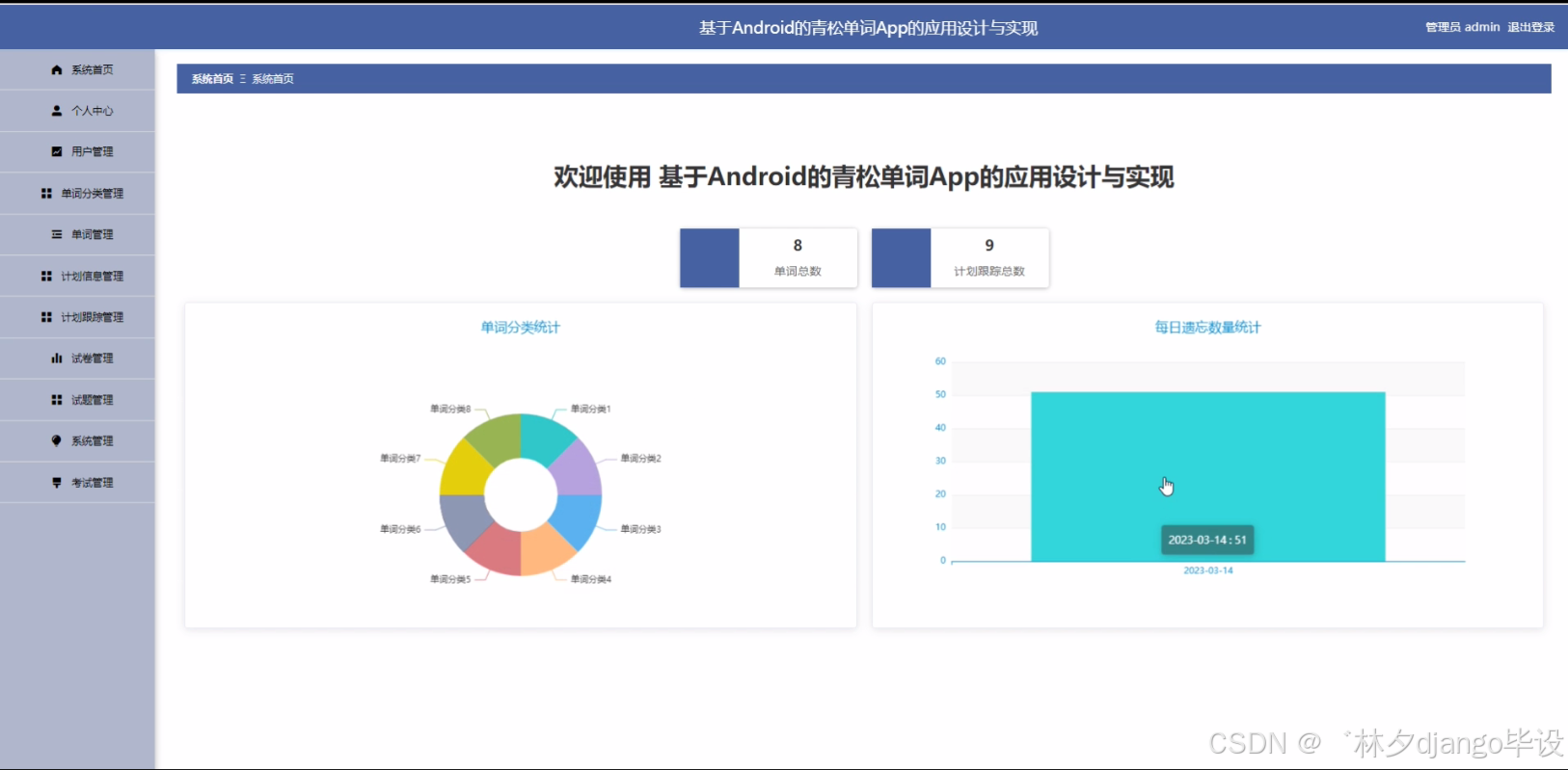Open the 个人中心 menu item
Image resolution: width=1568 pixels, height=770 pixels.
click(x=77, y=111)
